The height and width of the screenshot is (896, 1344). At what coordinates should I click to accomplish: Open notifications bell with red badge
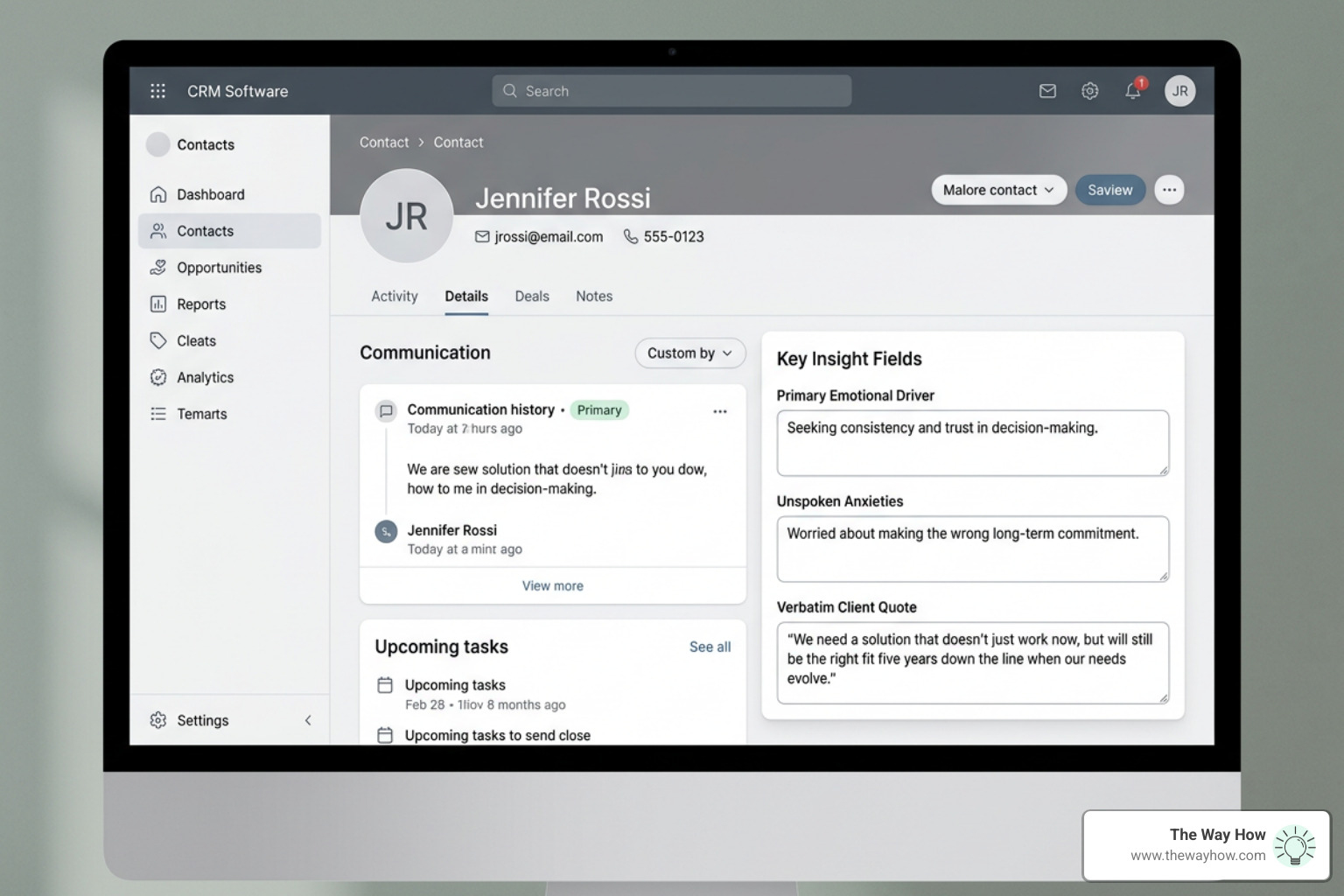click(1134, 89)
